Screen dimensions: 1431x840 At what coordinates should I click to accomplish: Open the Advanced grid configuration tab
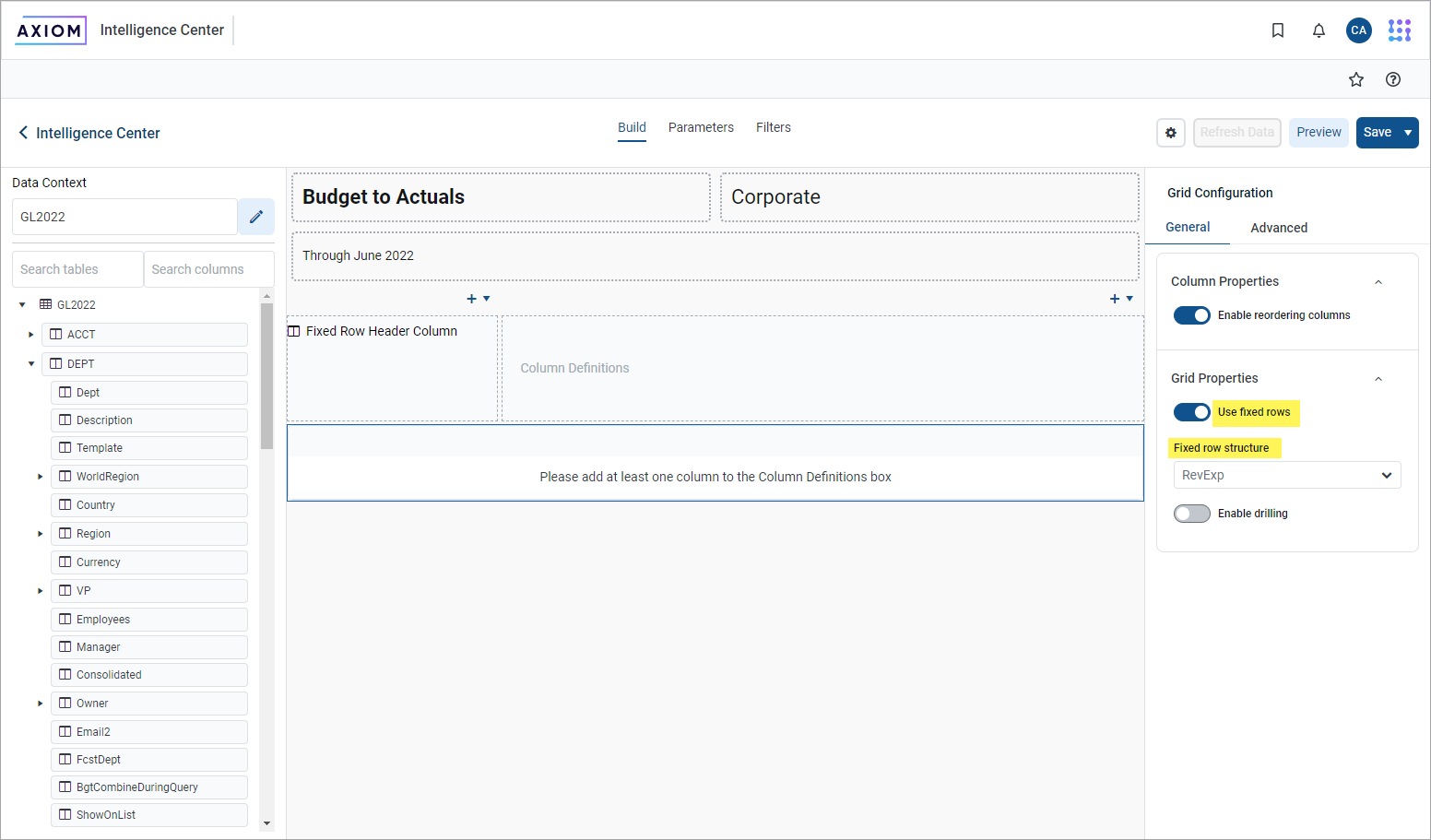click(1278, 228)
